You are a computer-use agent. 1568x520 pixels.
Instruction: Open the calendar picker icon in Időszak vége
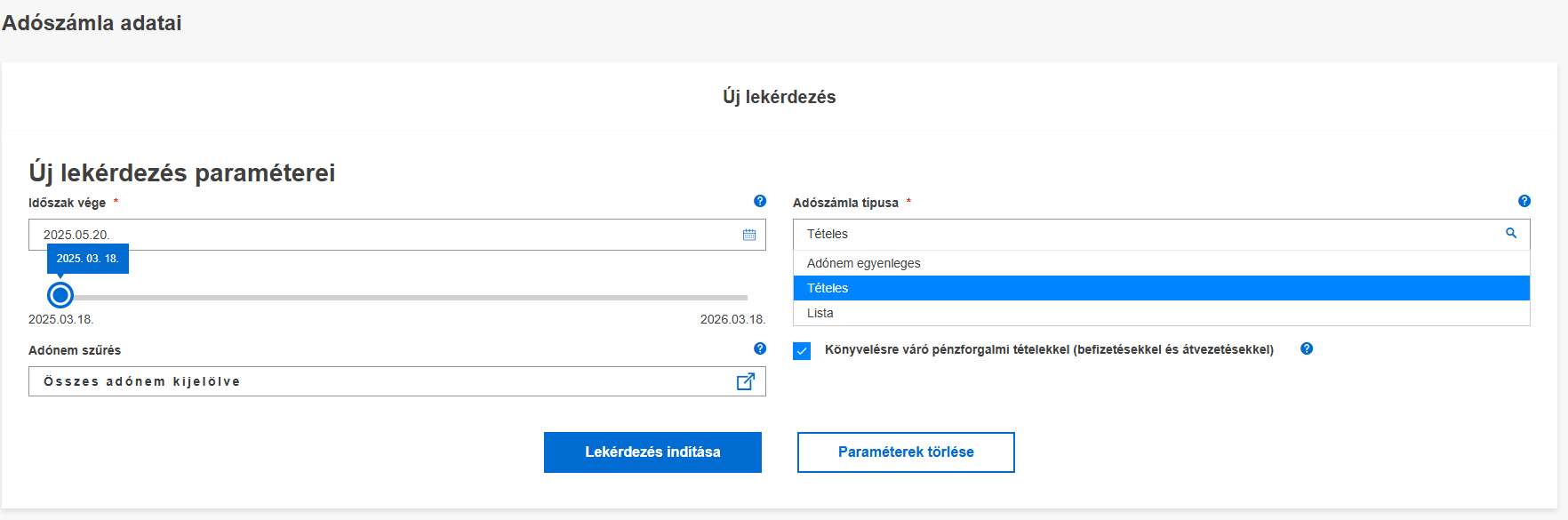click(x=749, y=235)
